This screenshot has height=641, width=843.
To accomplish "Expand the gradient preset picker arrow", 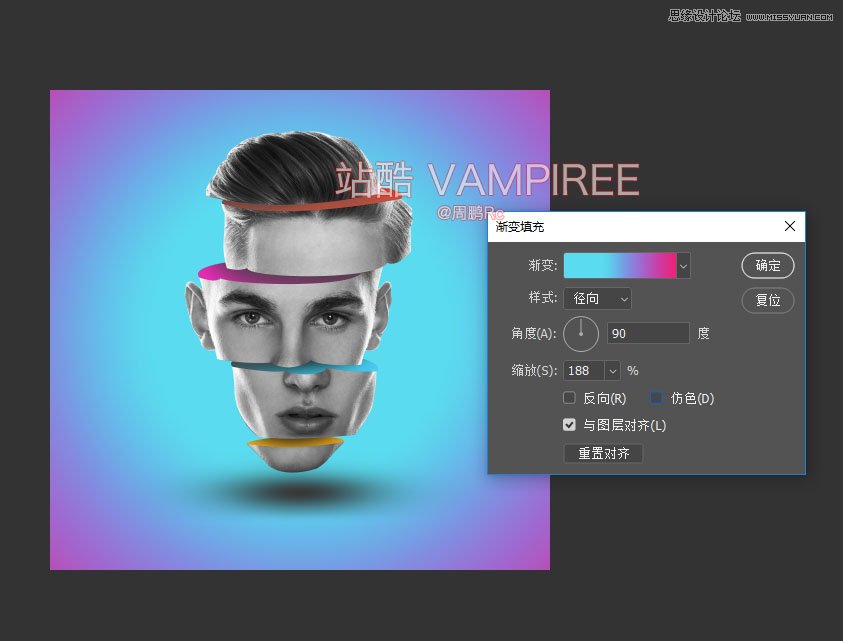I will [x=684, y=265].
